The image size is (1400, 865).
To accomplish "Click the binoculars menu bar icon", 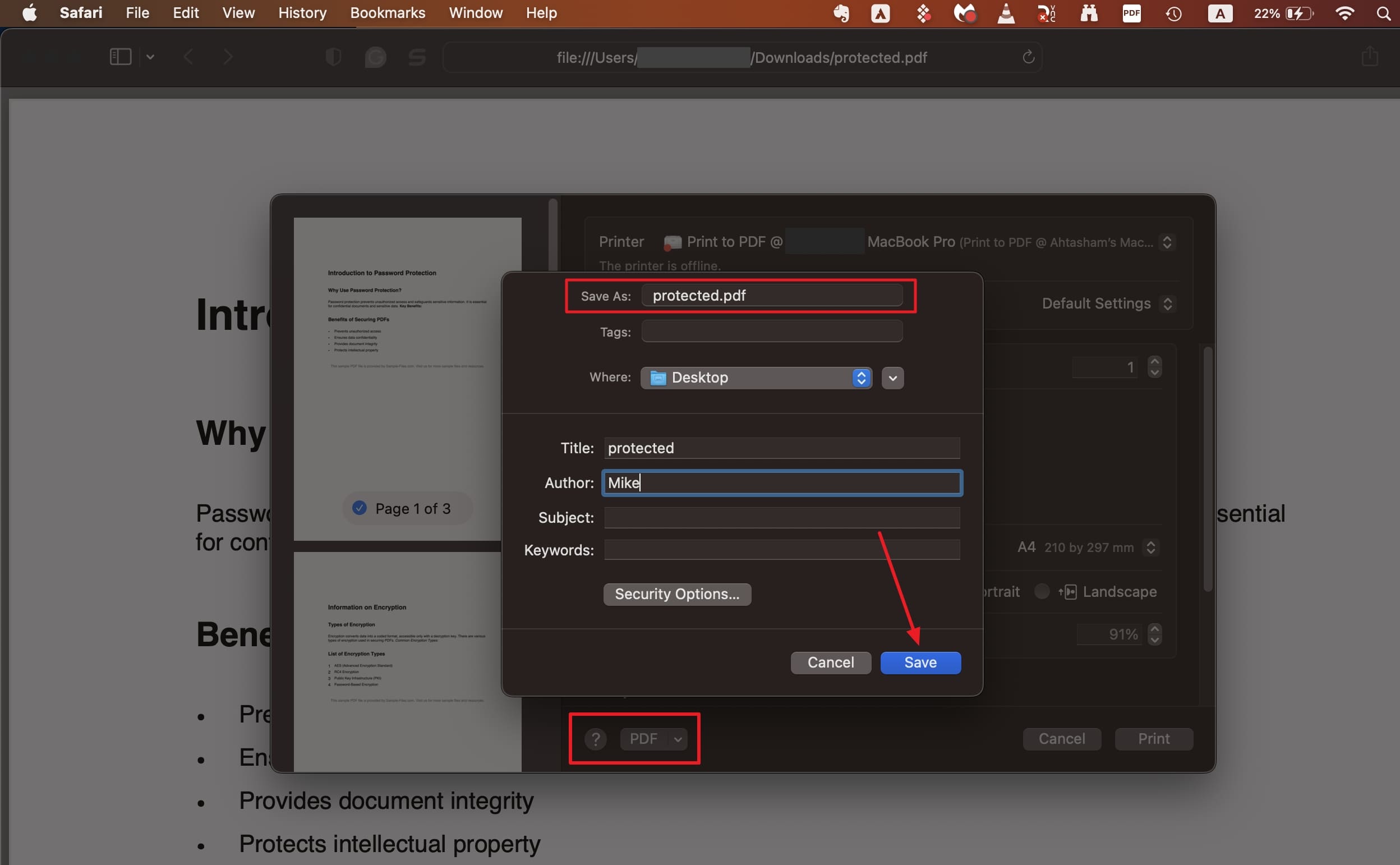I will (1089, 13).
